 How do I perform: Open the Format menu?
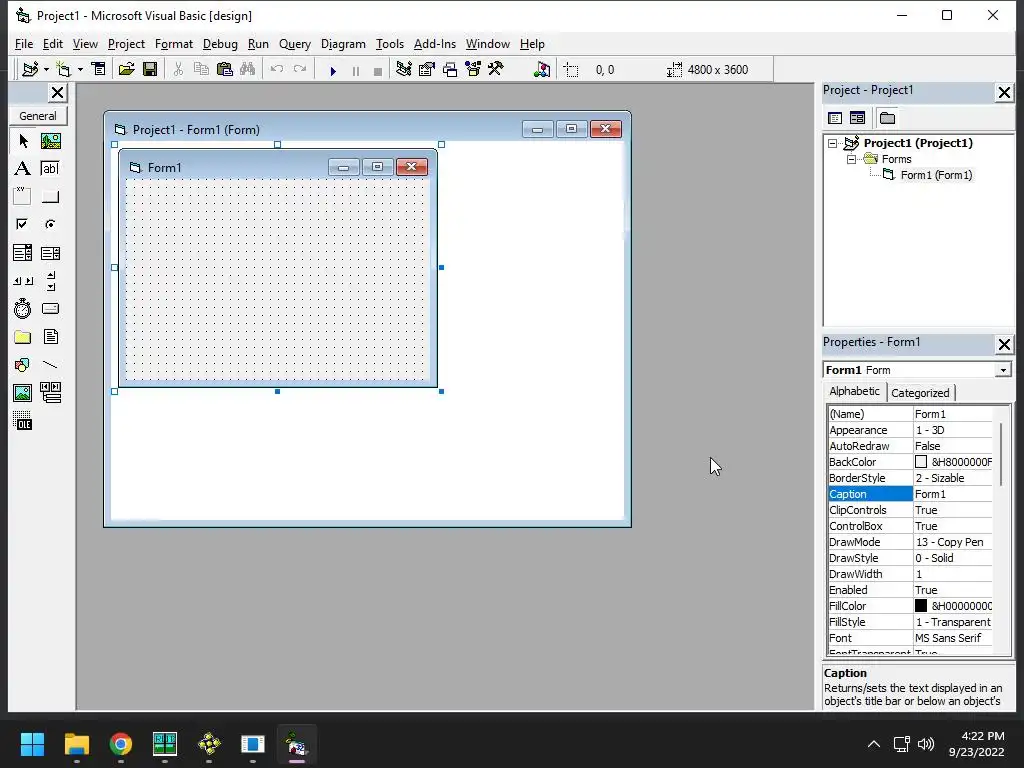[x=174, y=44]
